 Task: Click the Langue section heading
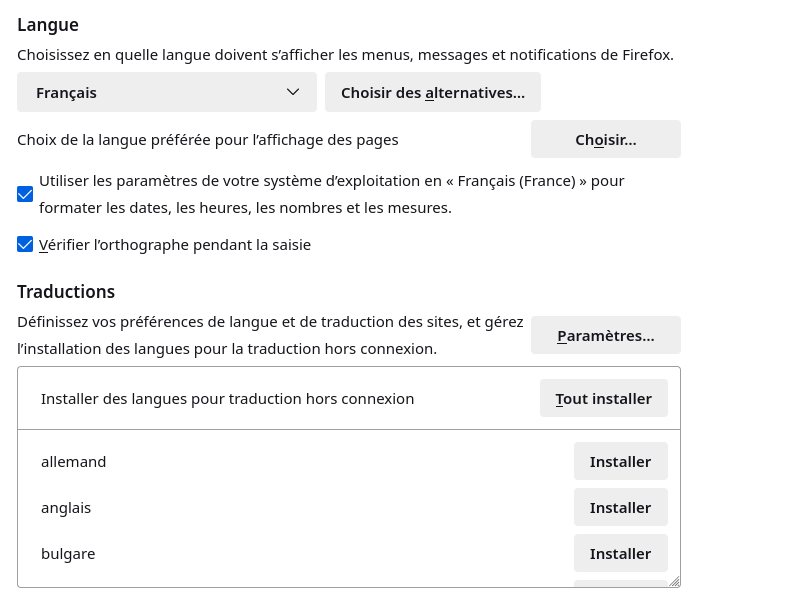coord(48,25)
